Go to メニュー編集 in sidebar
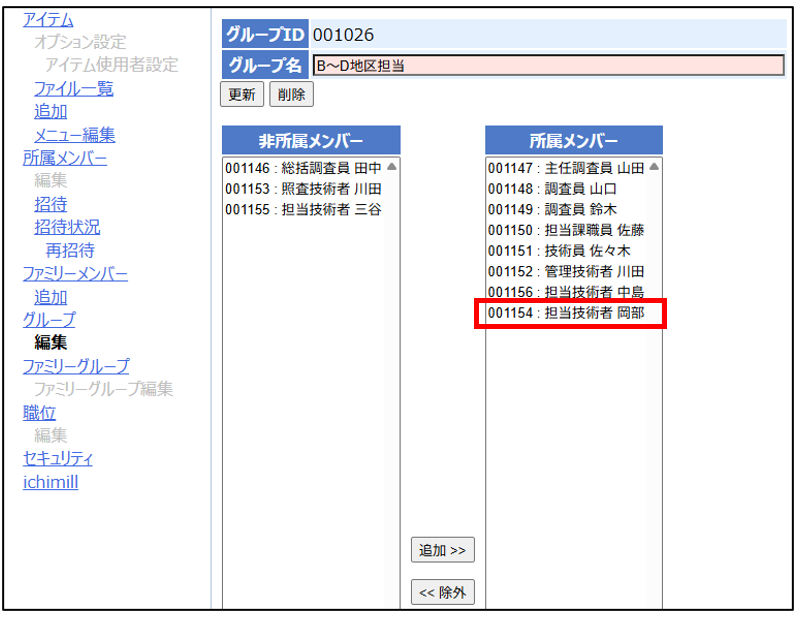Viewport: 808px width, 629px height. coord(74,135)
